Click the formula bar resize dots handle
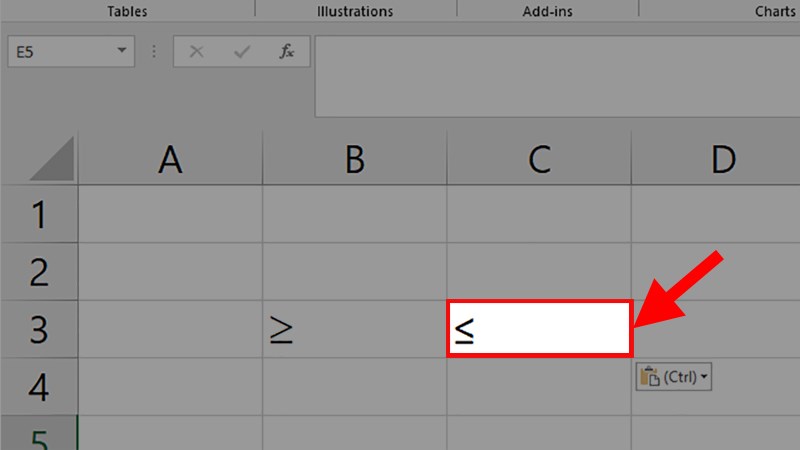This screenshot has height=450, width=800. (x=154, y=51)
